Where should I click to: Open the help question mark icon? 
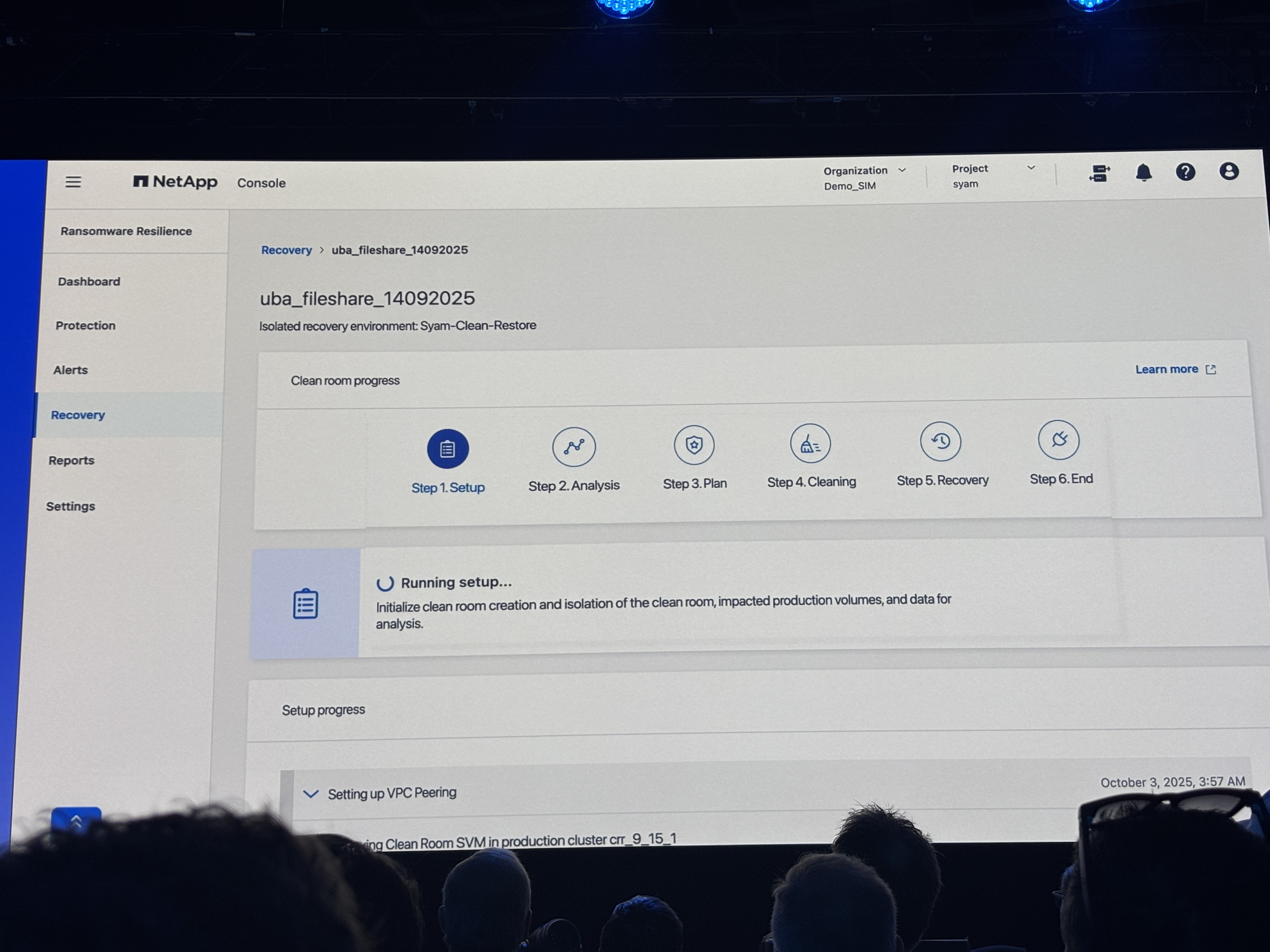(x=1186, y=172)
